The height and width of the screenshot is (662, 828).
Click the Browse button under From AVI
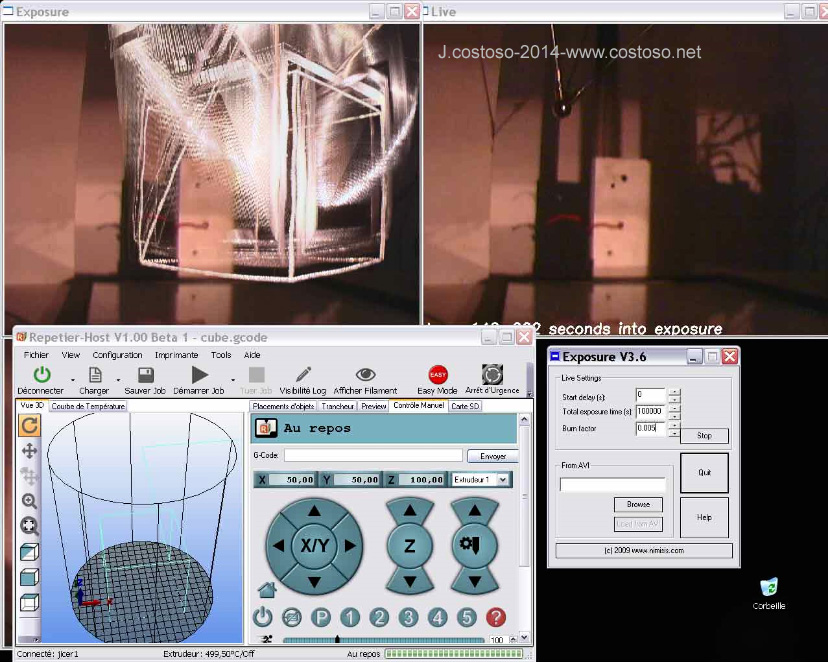tap(638, 505)
